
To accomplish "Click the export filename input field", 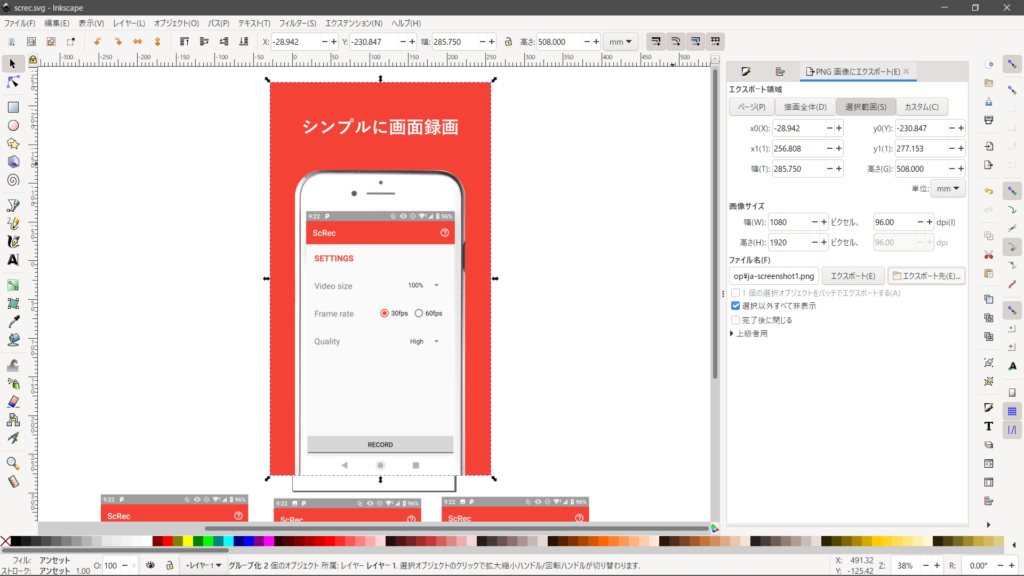I will 774,276.
